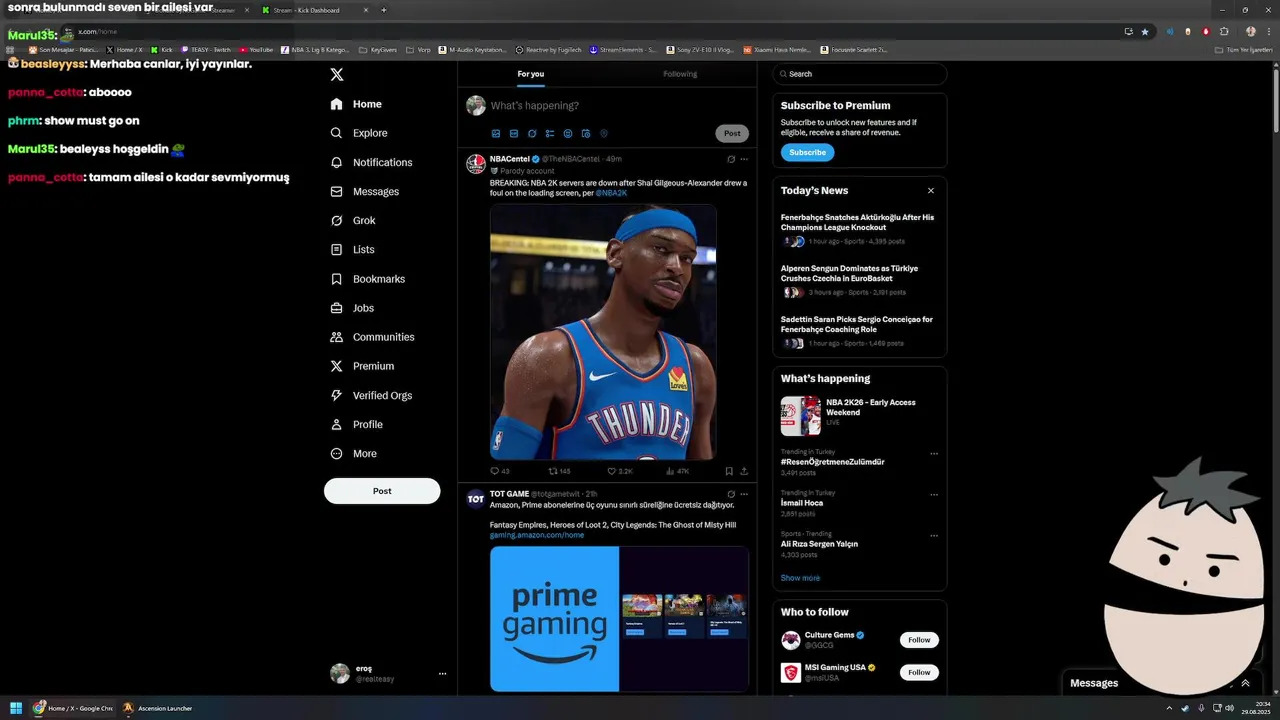Screen dimensions: 1280x720
Task: Follow MSI Gaming USA
Action: (919, 672)
